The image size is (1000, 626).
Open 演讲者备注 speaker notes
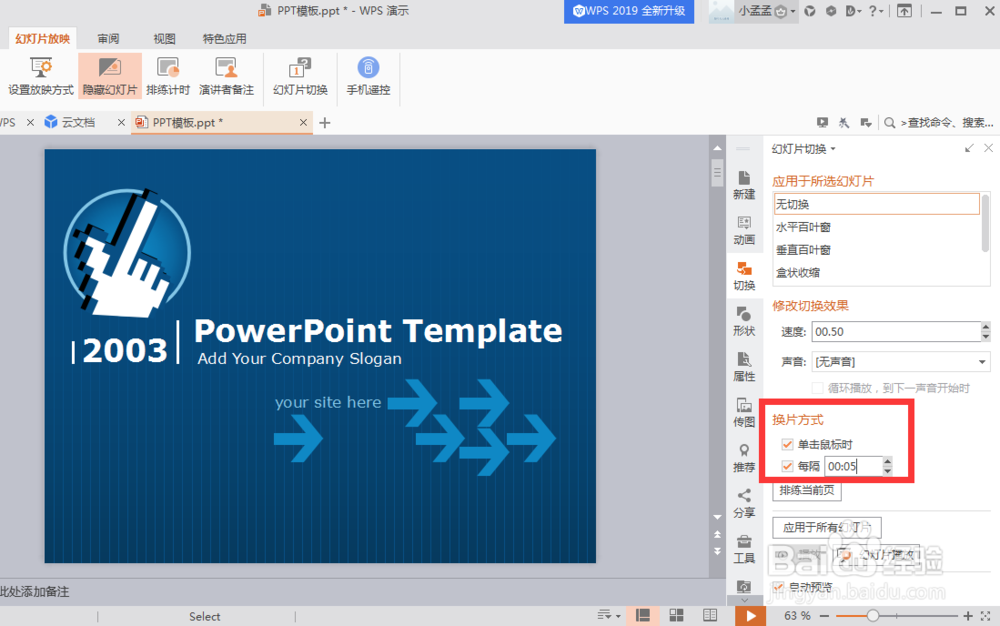pos(226,76)
